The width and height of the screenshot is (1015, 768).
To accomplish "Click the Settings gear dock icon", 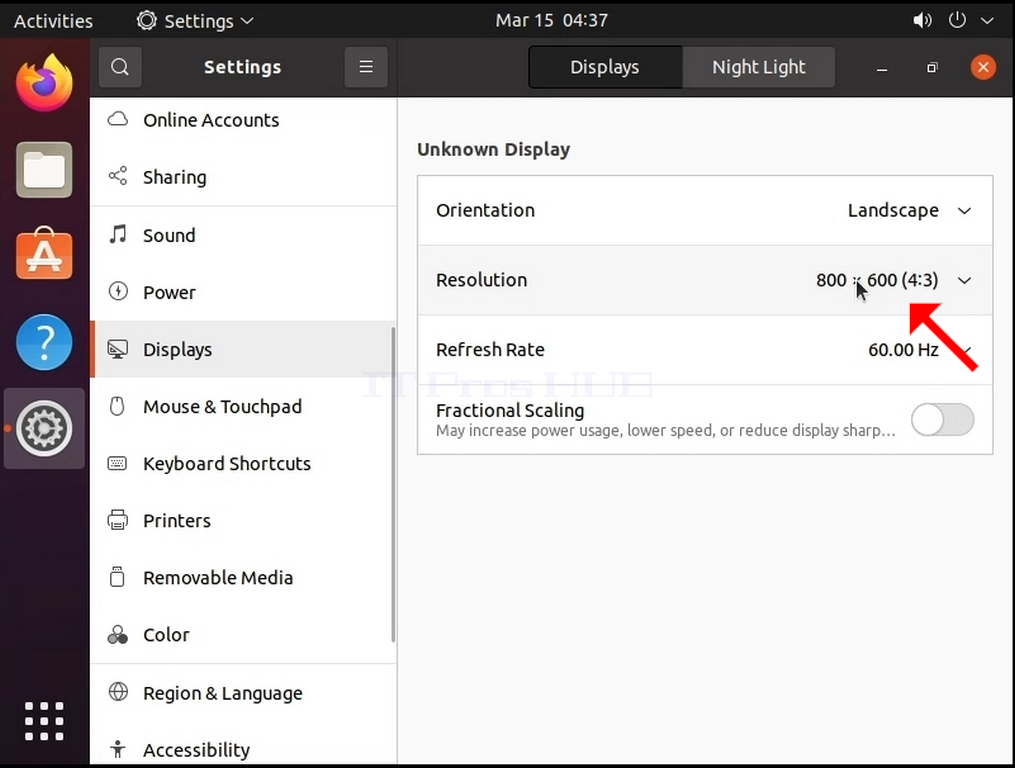I will pyautogui.click(x=44, y=428).
